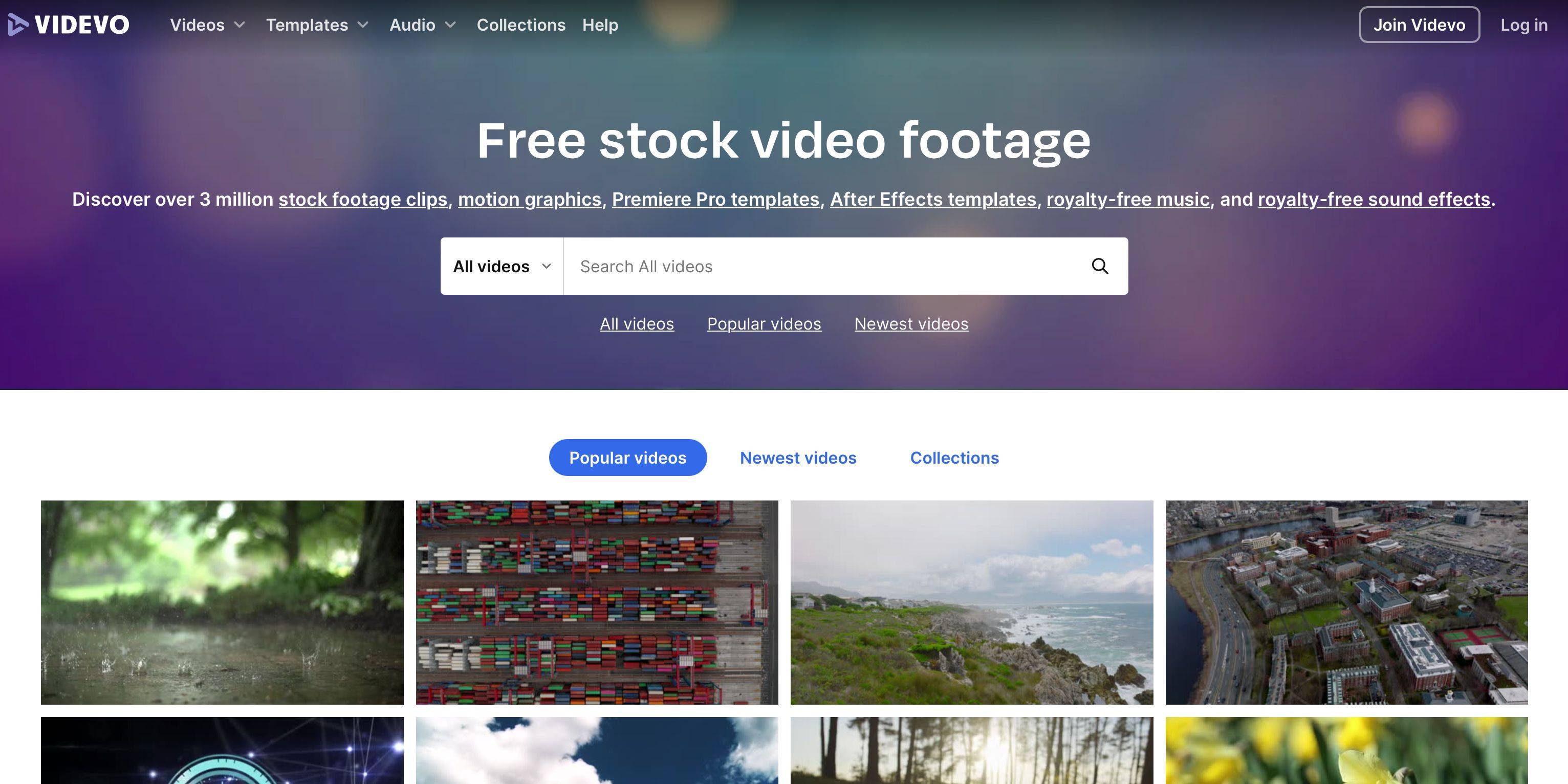Image resolution: width=1568 pixels, height=784 pixels.
Task: Expand the Audio navigation dropdown
Action: (422, 25)
